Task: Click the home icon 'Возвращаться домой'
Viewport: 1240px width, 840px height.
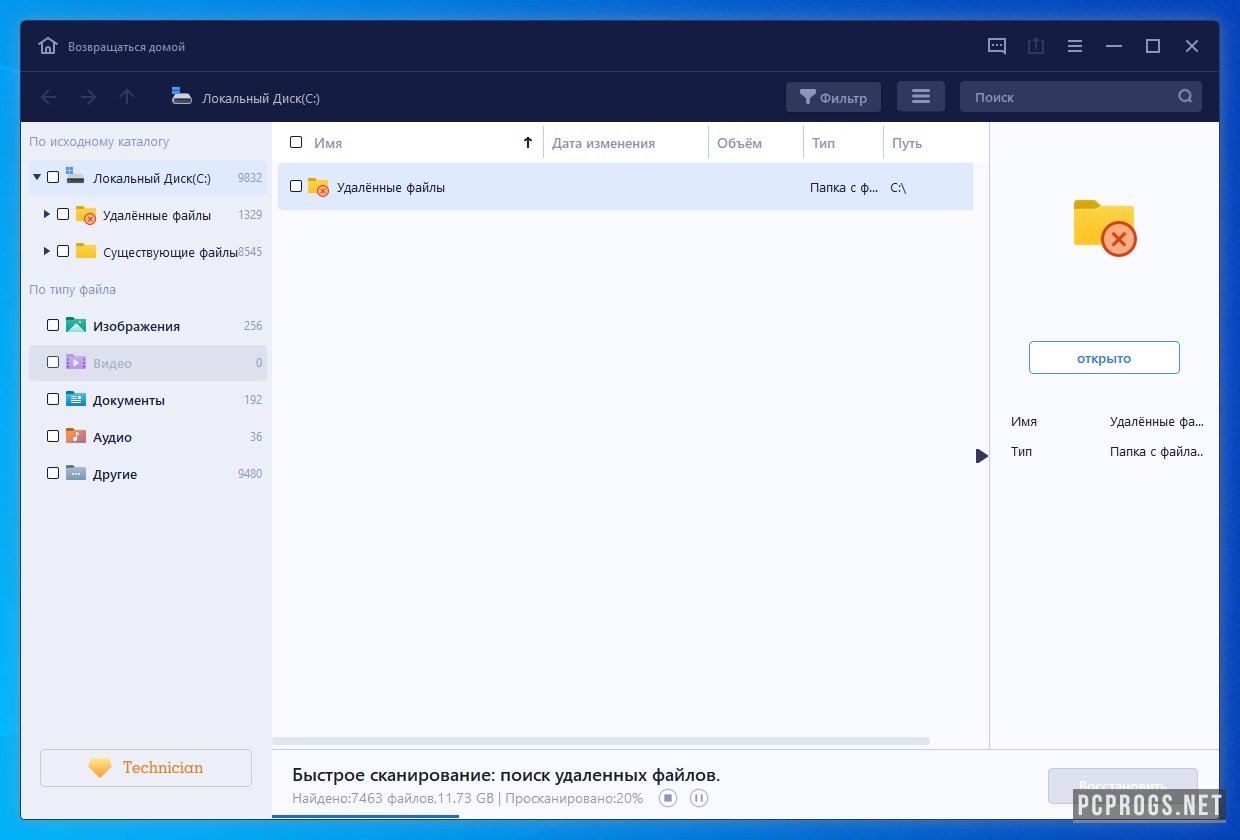Action: [x=48, y=46]
